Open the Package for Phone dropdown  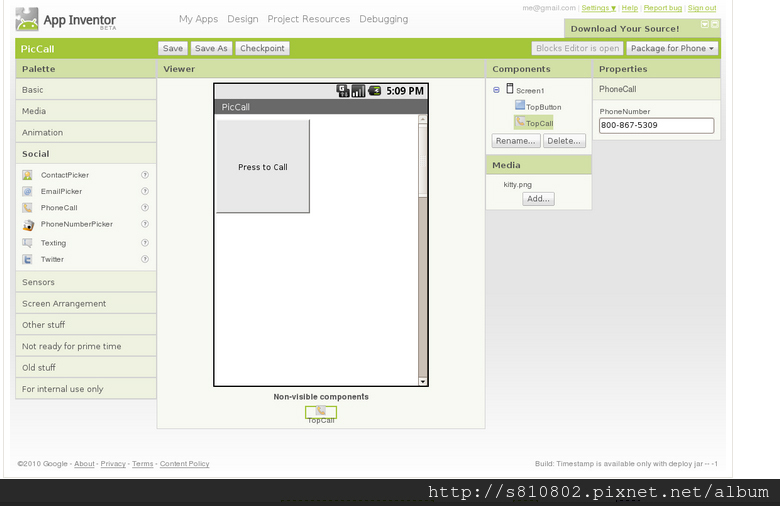tap(672, 48)
